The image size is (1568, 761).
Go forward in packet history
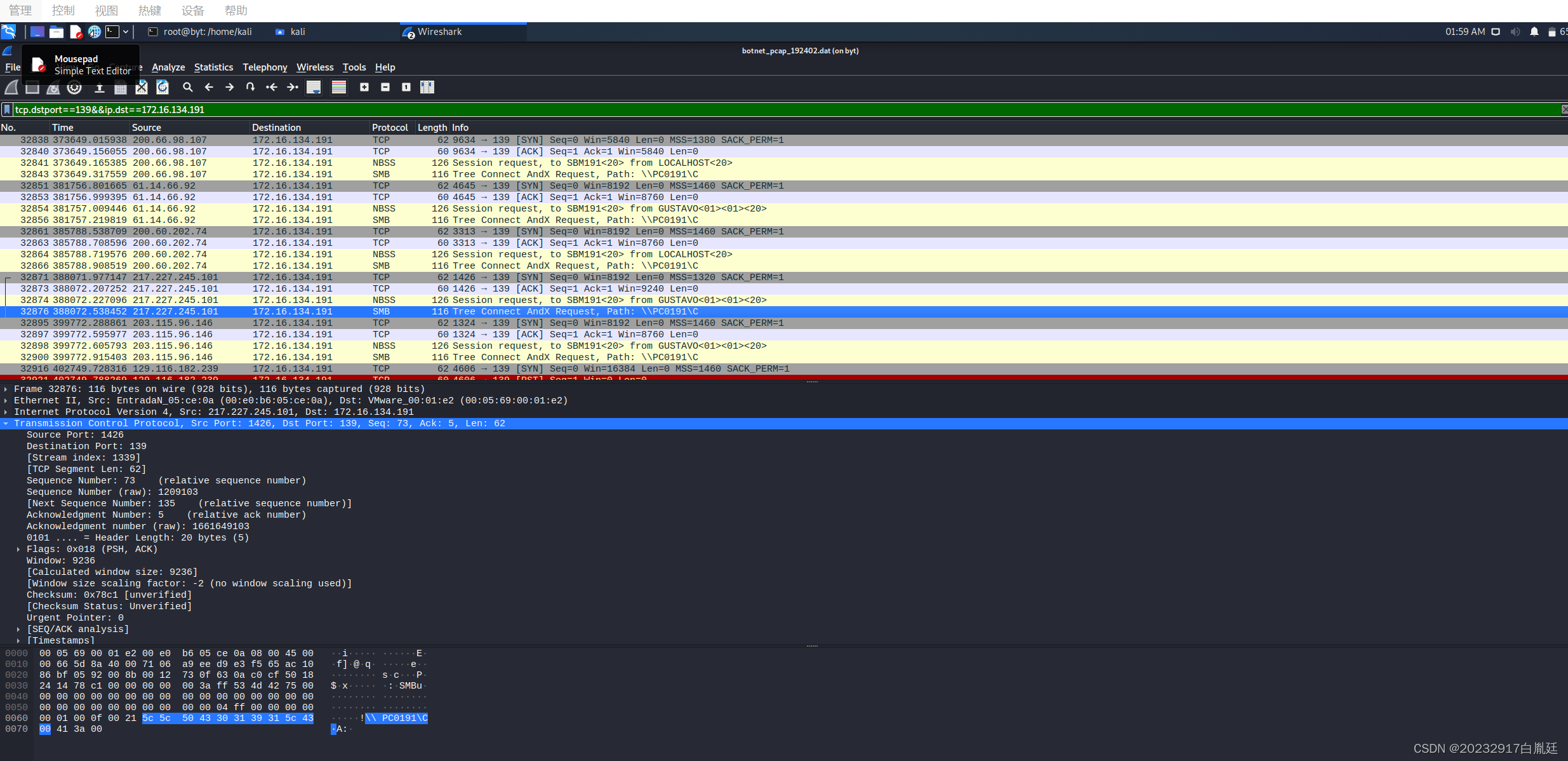pos(230,87)
